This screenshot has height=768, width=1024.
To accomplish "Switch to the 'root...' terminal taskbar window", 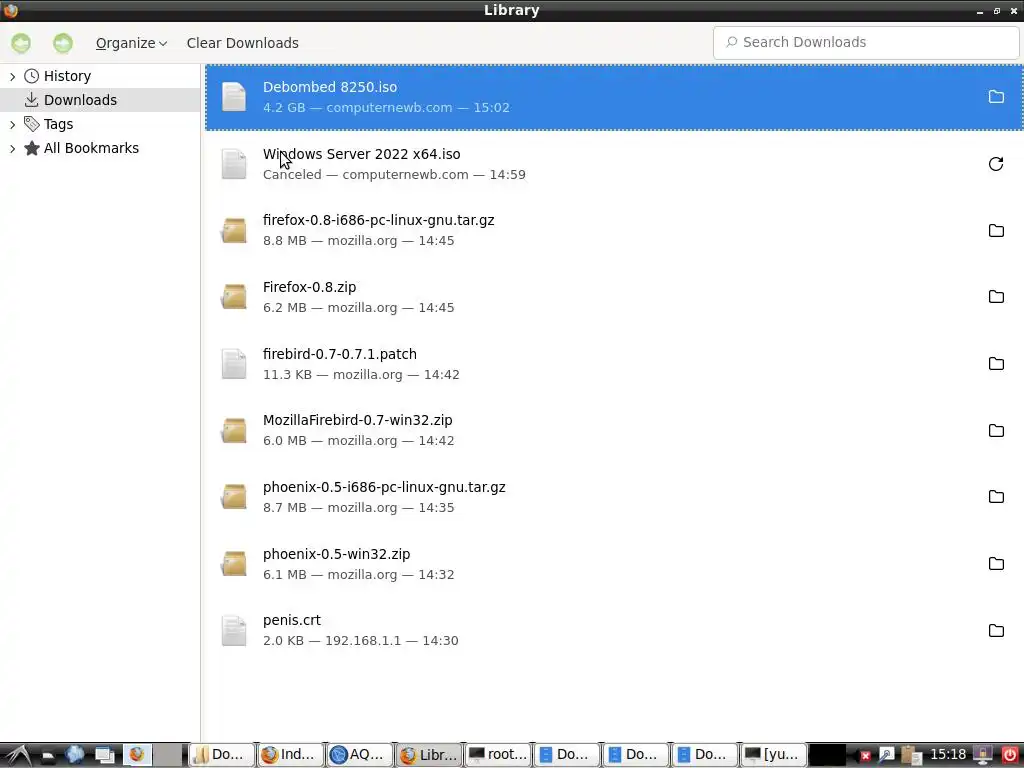I will tap(498, 755).
